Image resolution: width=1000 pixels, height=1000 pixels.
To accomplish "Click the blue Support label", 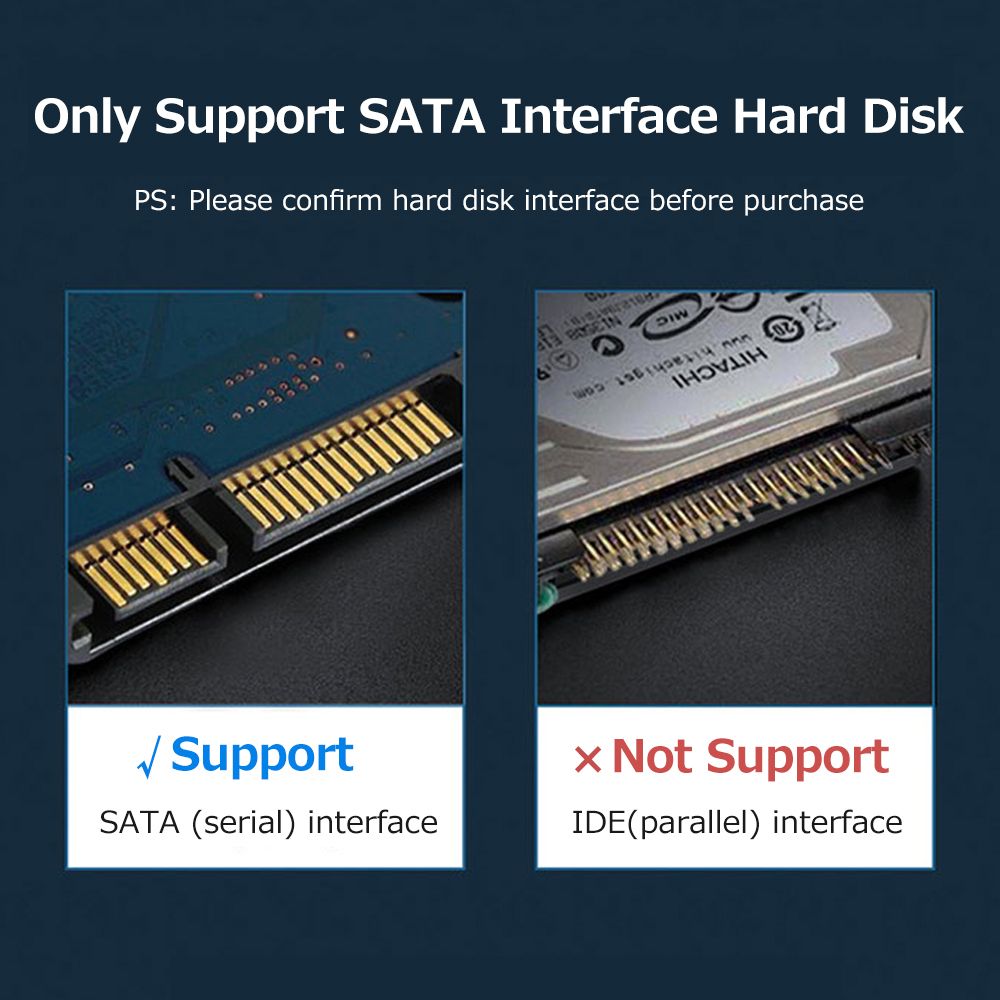I will tap(262, 756).
